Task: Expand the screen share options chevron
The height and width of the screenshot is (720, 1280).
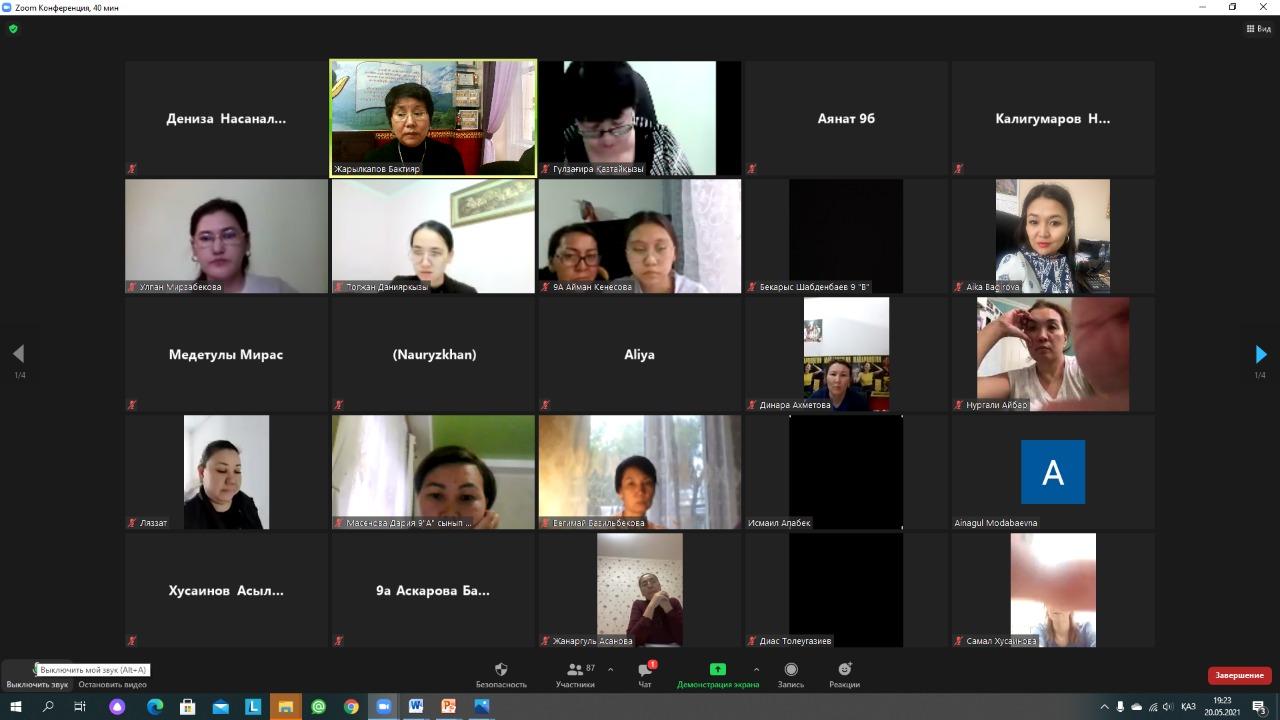Action: point(756,670)
